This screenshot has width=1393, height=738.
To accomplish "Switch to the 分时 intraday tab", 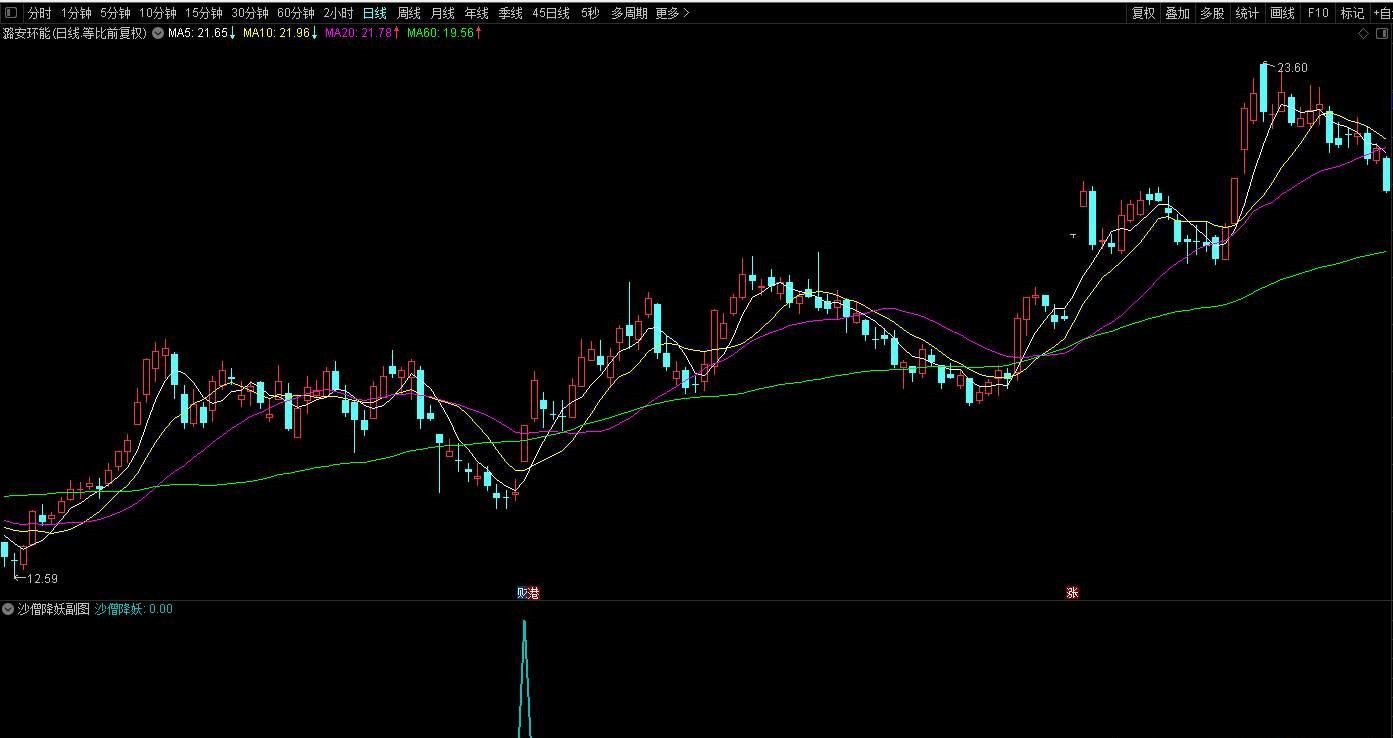I will coord(39,13).
